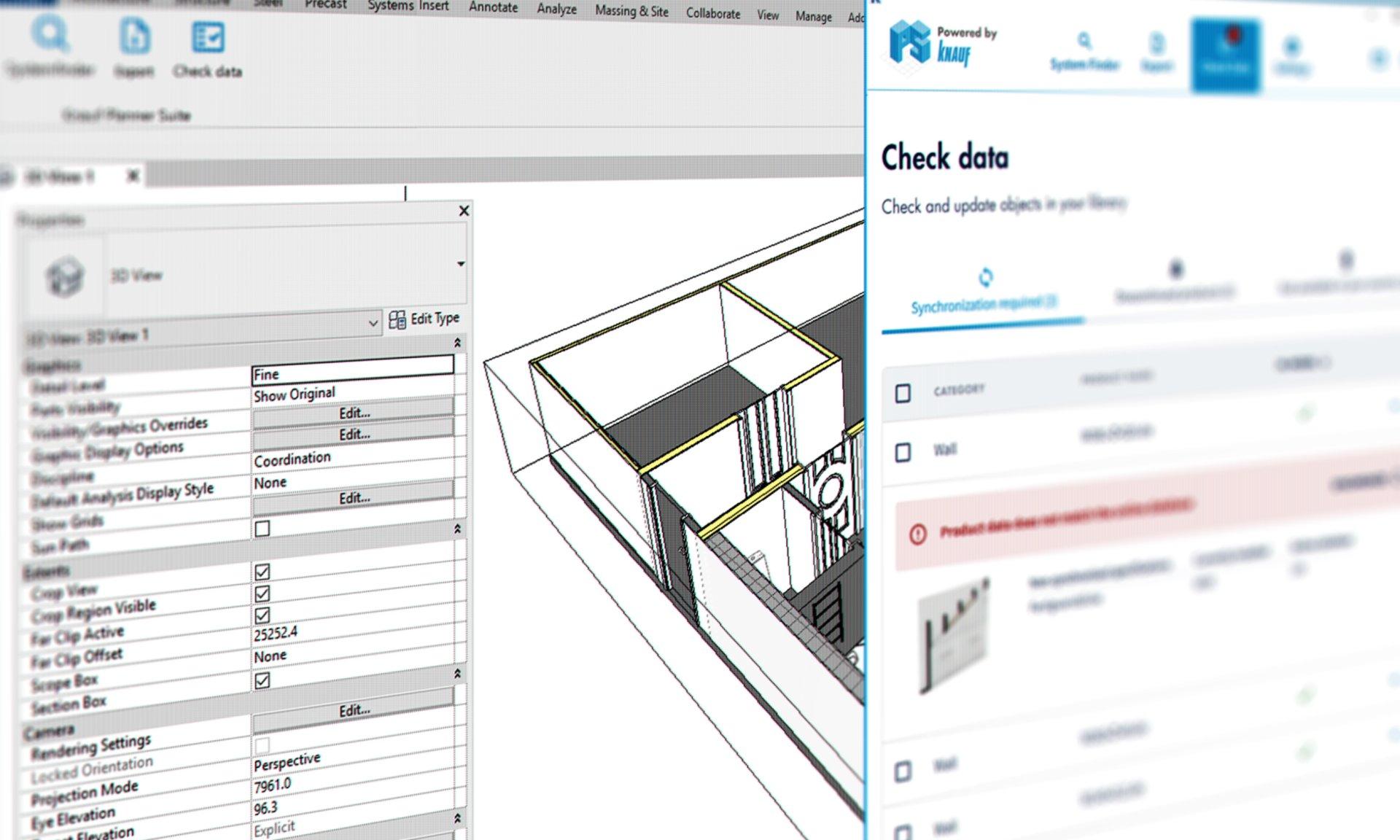The height and width of the screenshot is (840, 1400).
Task: Click the wall product thumbnail in Check data
Action: pos(954,635)
